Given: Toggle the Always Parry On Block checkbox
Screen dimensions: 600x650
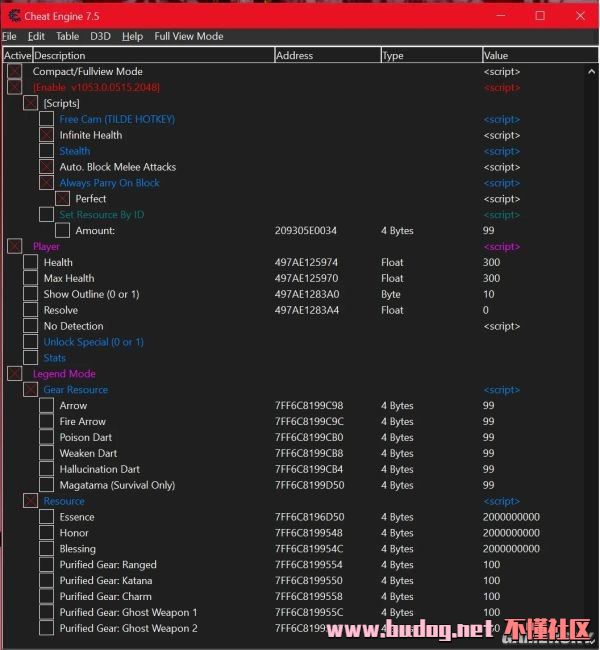Looking at the screenshot, I should click(46, 183).
